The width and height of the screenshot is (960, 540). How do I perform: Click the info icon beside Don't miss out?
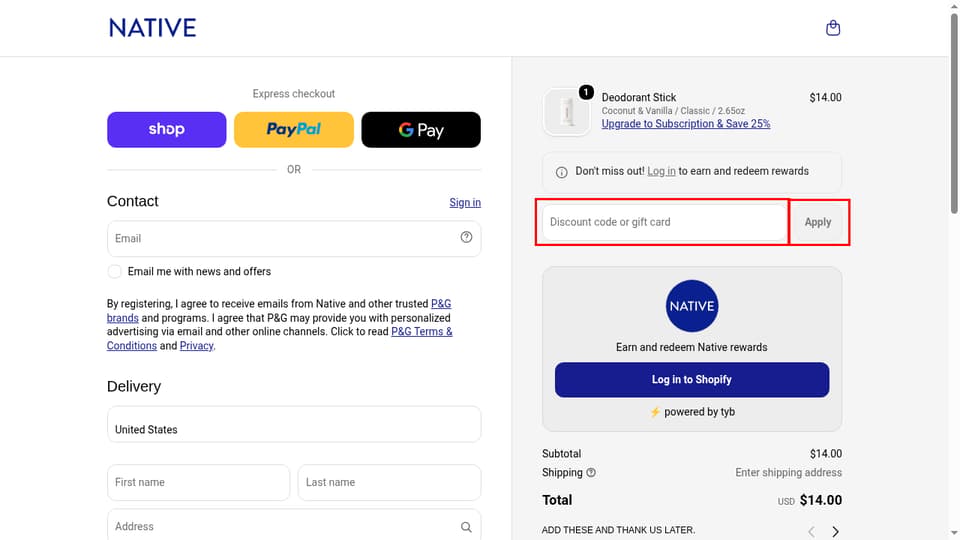pyautogui.click(x=561, y=172)
